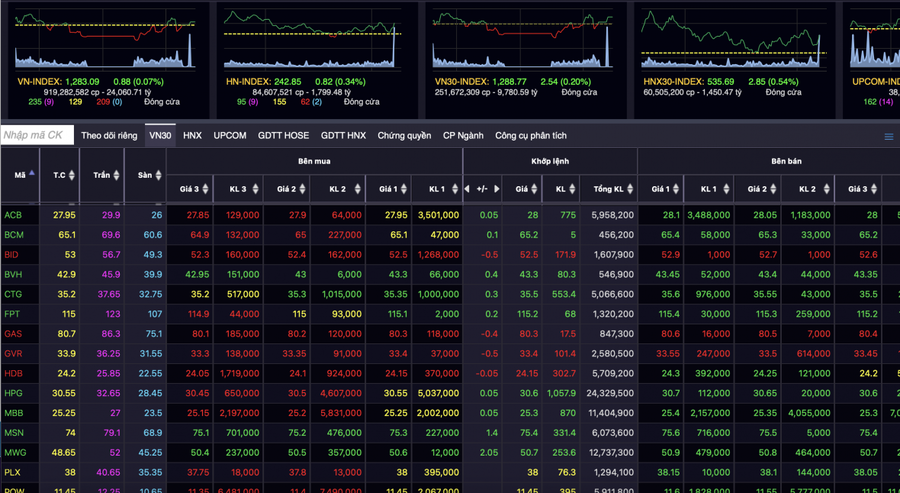The width and height of the screenshot is (900, 493).
Task: Select the GDTT HOSE tab
Action: click(x=283, y=135)
